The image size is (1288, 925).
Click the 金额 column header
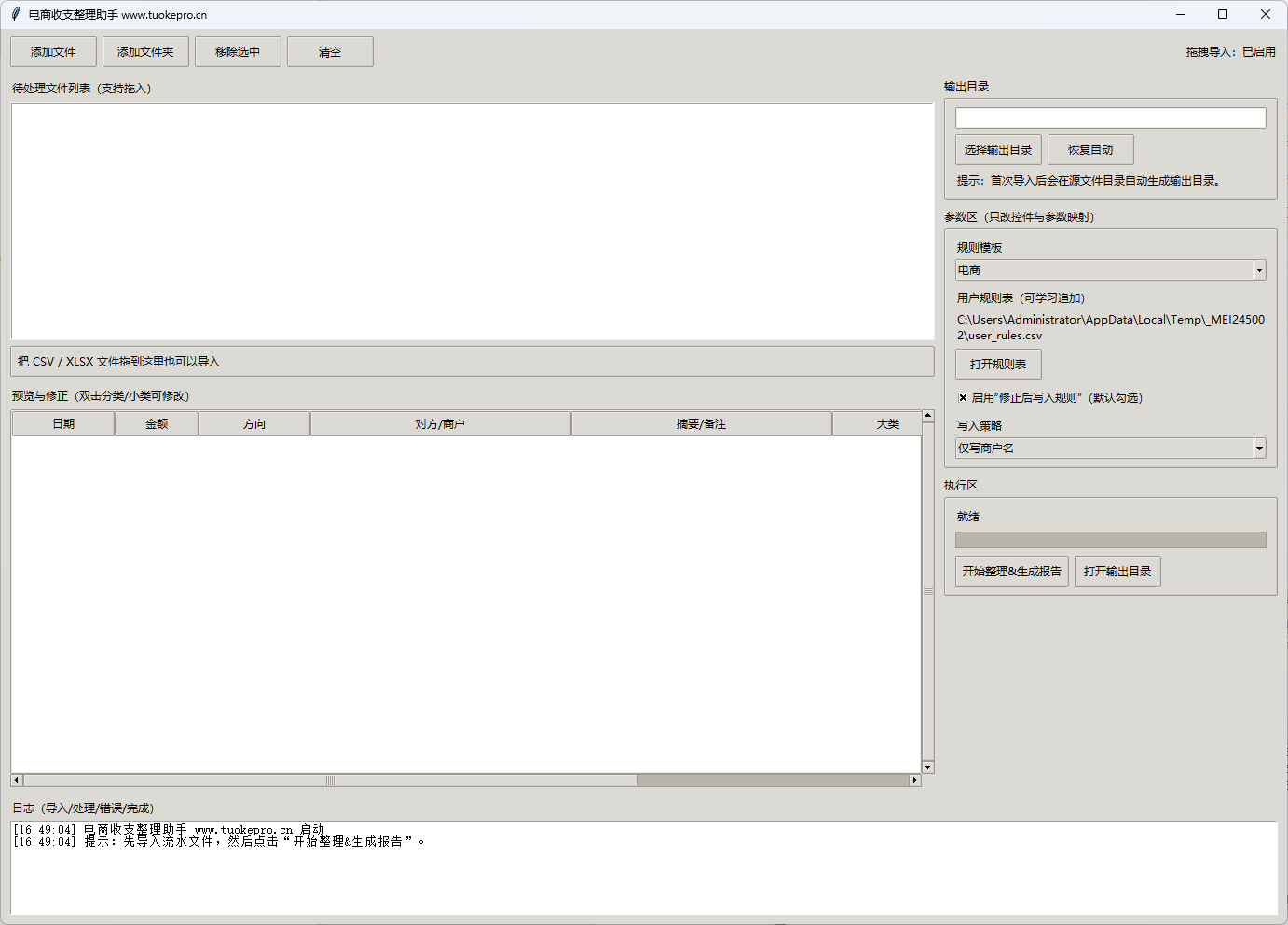pyautogui.click(x=157, y=424)
